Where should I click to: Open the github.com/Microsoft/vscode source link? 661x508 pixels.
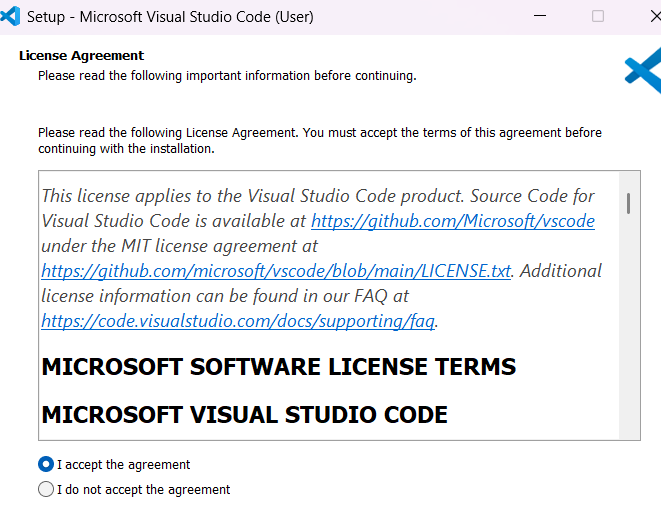(x=453, y=221)
